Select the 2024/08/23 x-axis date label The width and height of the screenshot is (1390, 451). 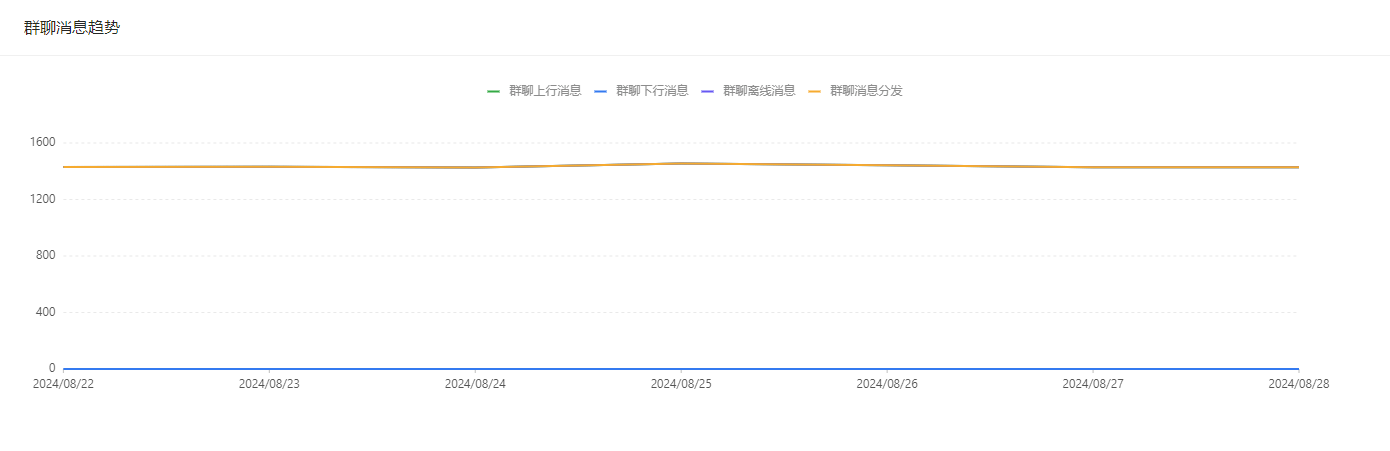coord(269,383)
